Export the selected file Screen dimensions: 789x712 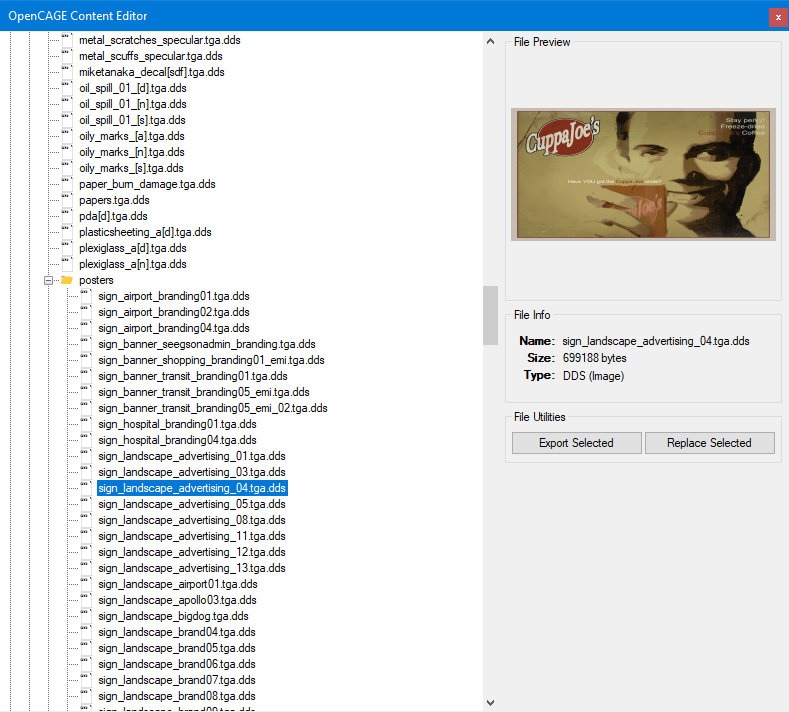click(x=577, y=443)
